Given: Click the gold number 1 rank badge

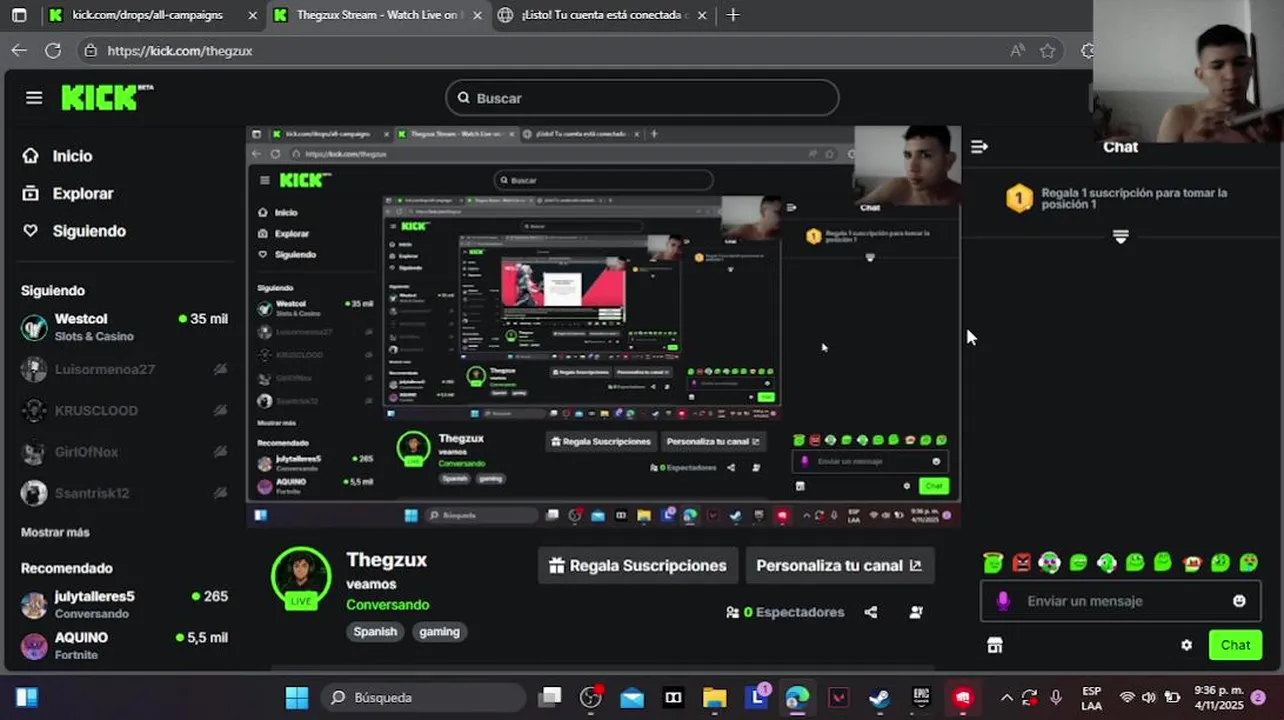Looking at the screenshot, I should pos(1018,198).
